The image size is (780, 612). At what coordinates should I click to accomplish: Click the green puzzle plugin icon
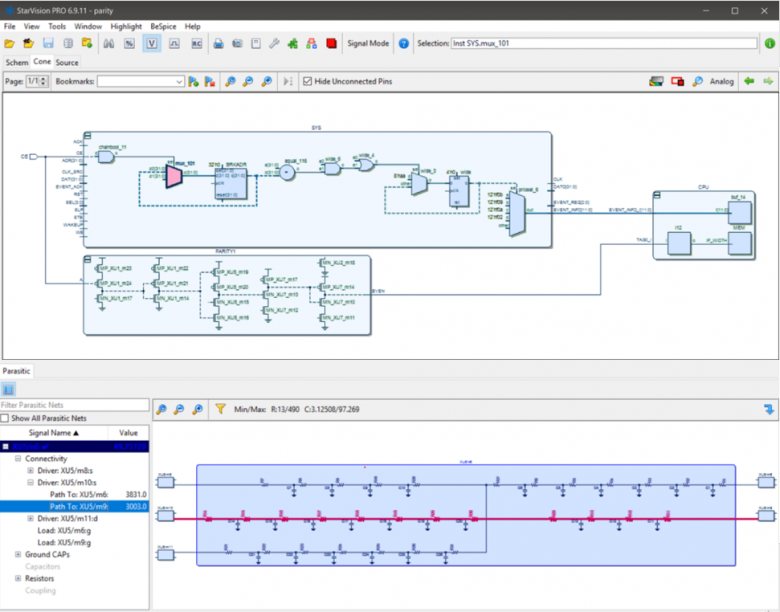[293, 44]
